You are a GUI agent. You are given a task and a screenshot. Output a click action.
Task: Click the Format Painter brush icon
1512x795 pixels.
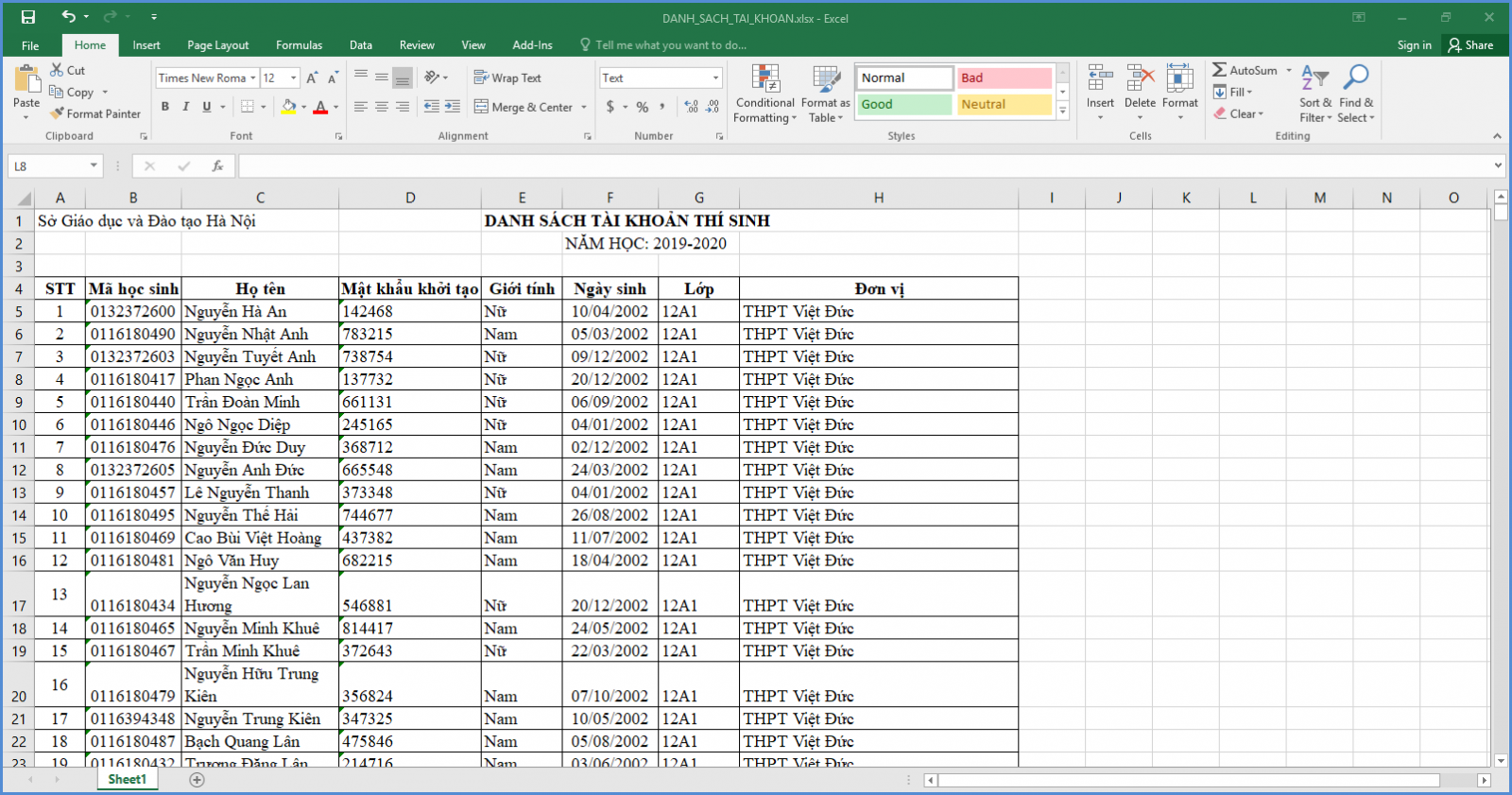click(58, 113)
